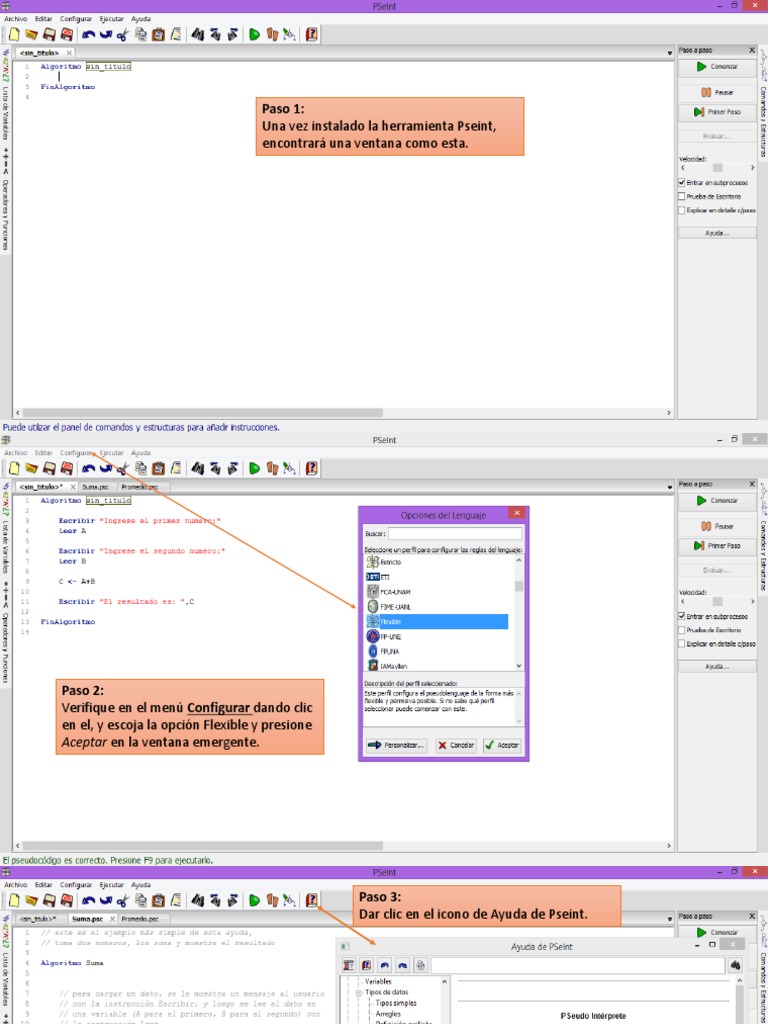
Task: Click the Cut scissors icon in top toolbar
Action: [122, 34]
